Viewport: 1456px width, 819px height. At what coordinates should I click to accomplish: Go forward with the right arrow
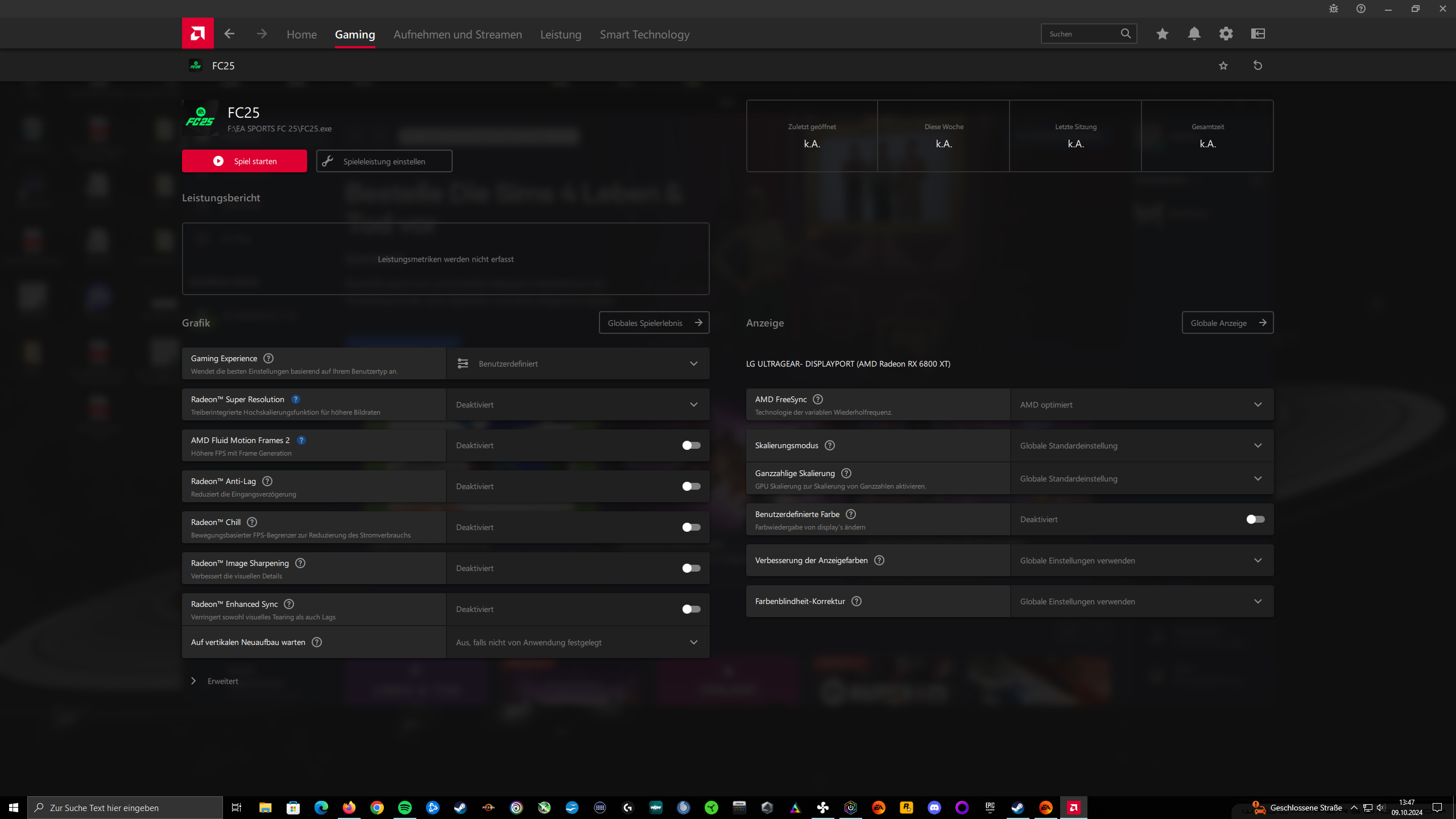pos(262,34)
